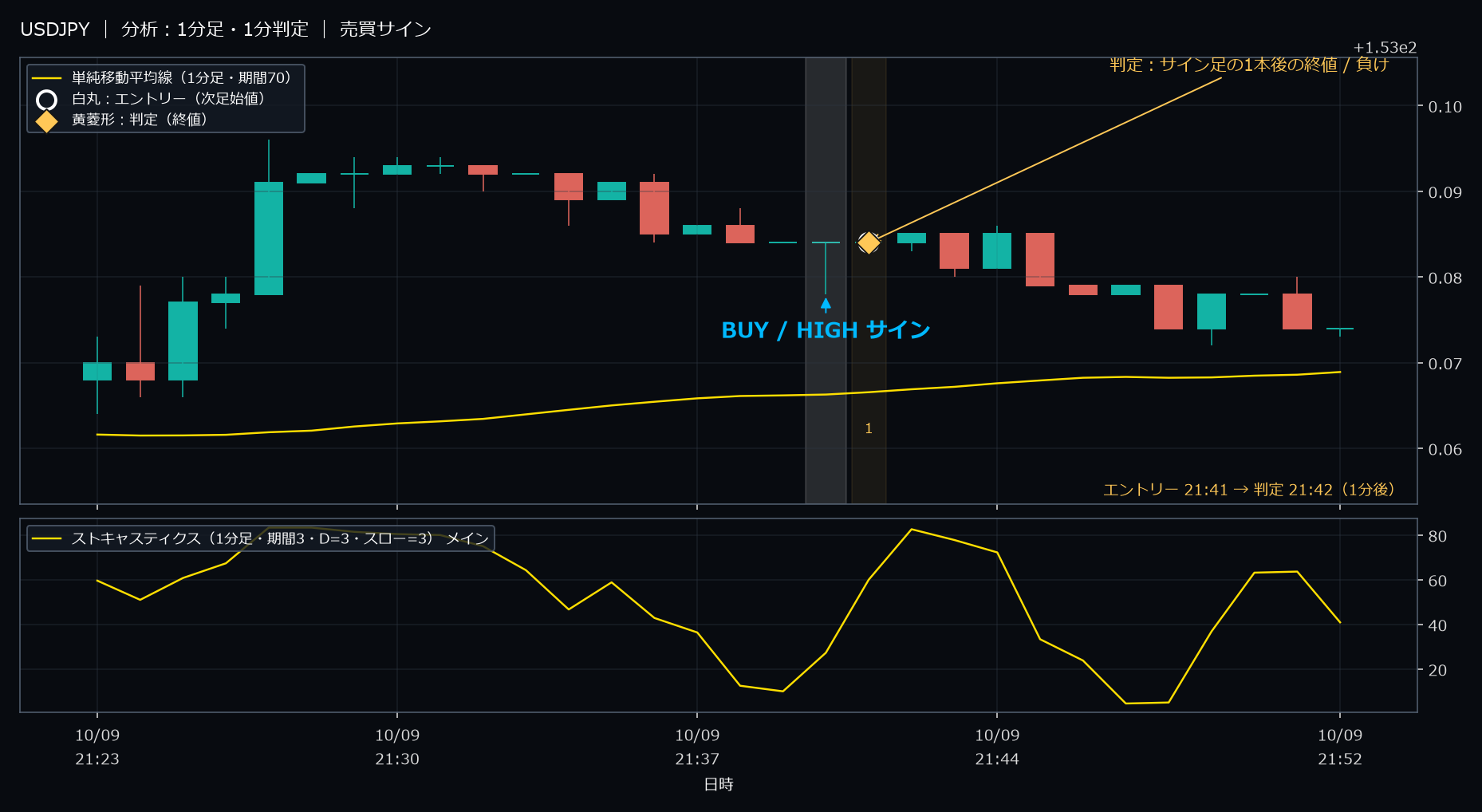This screenshot has width=1482, height=812.
Task: Click the '白丸：エントリー（次足始値）' legend entry
Action: click(168, 99)
